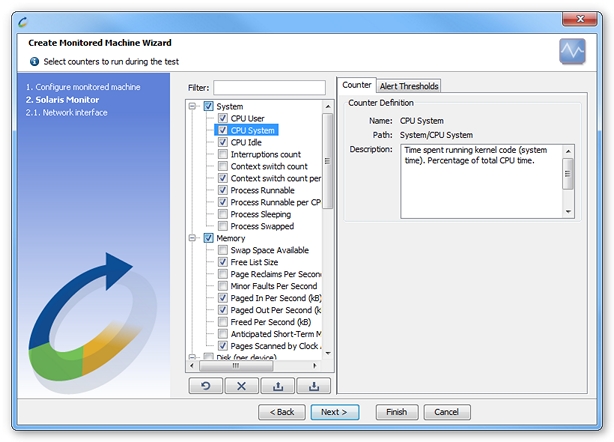
Task: Click the export upload-arrow icon button
Action: tap(278, 386)
